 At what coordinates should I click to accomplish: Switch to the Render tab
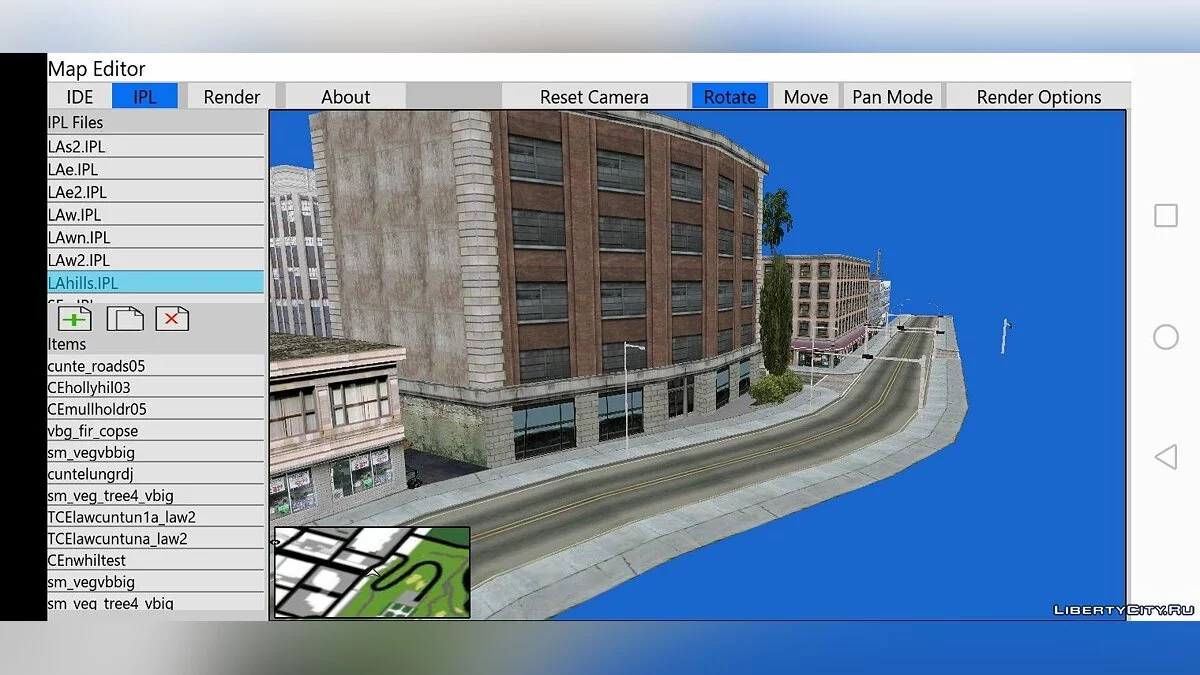pos(231,97)
